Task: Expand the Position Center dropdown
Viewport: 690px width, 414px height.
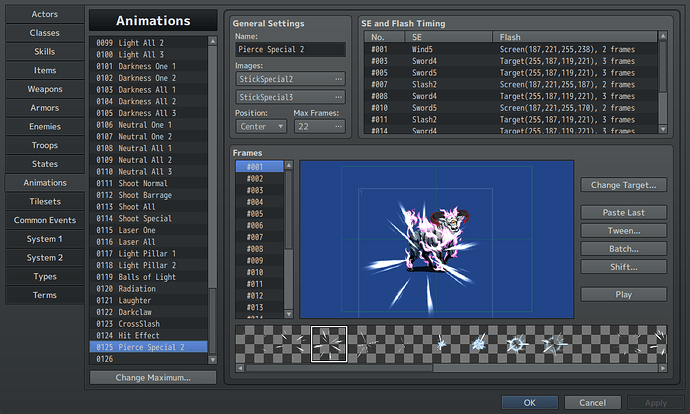Action: tap(261, 127)
